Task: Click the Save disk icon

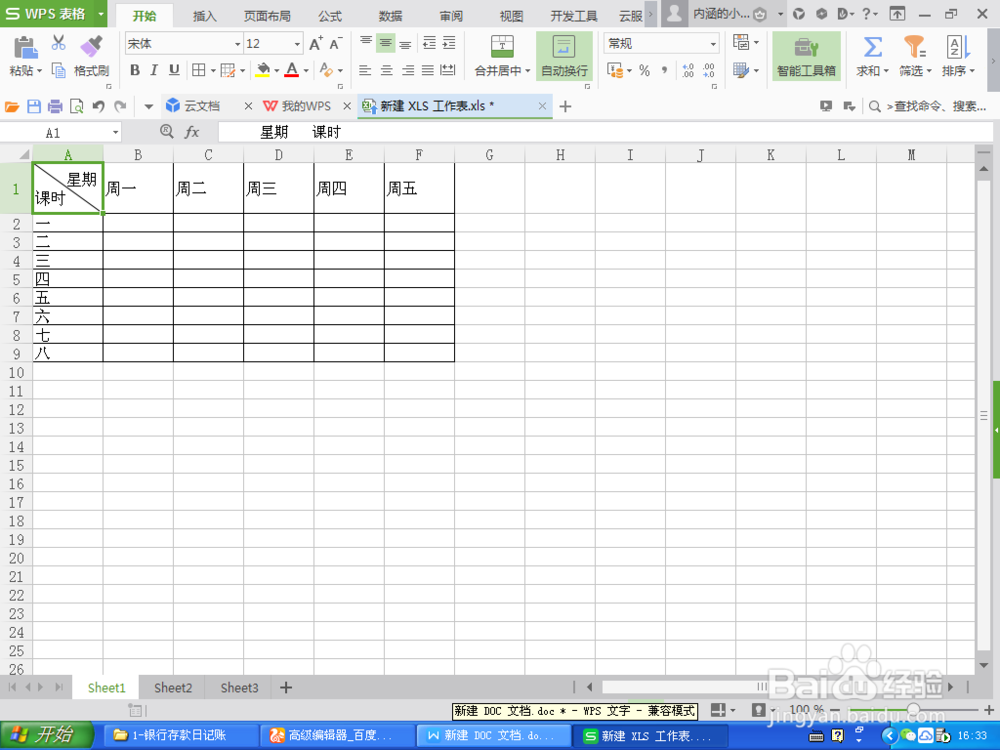Action: click(x=34, y=107)
